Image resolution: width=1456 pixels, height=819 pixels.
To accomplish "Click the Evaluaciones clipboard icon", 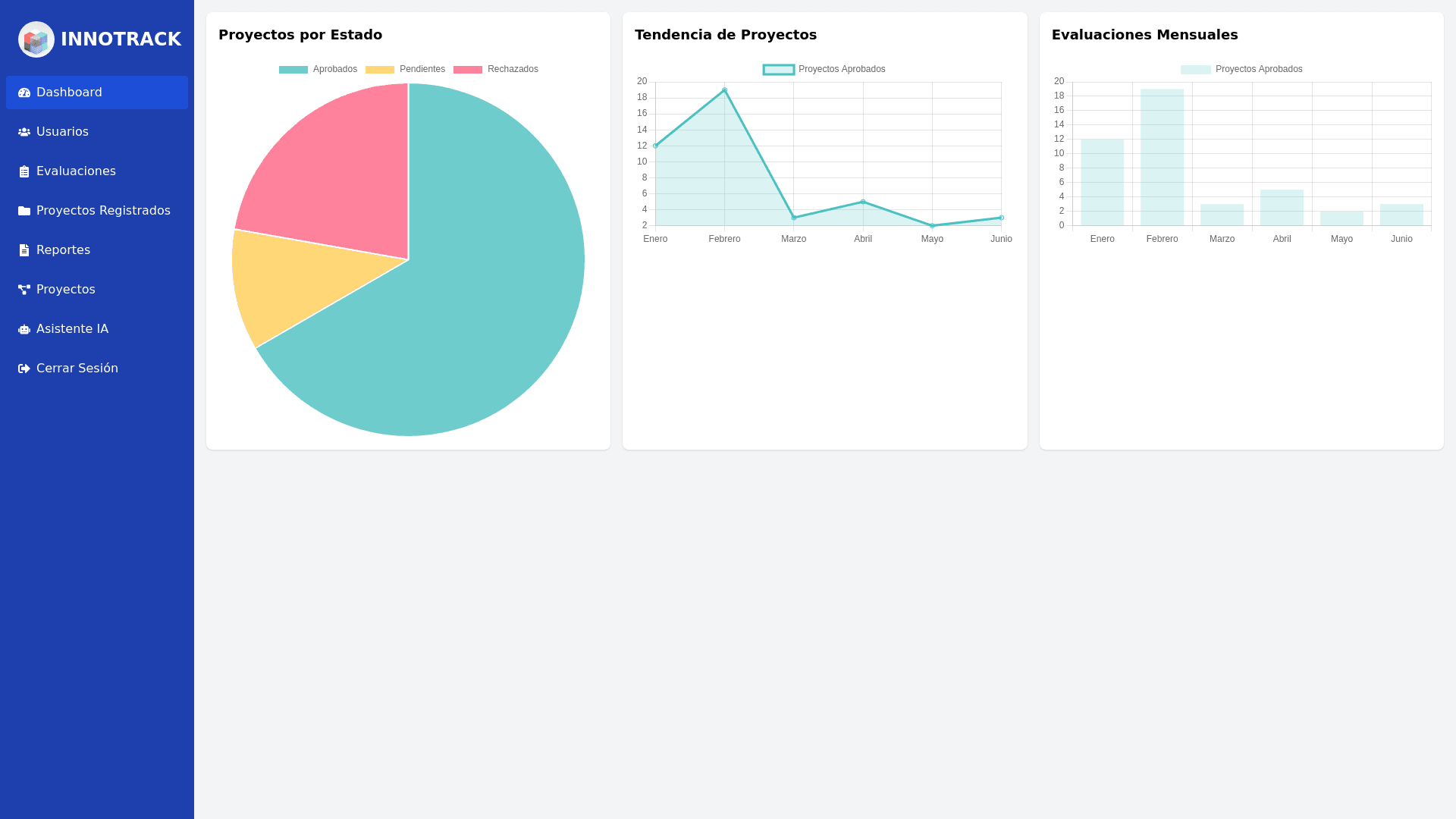I will click(x=24, y=171).
